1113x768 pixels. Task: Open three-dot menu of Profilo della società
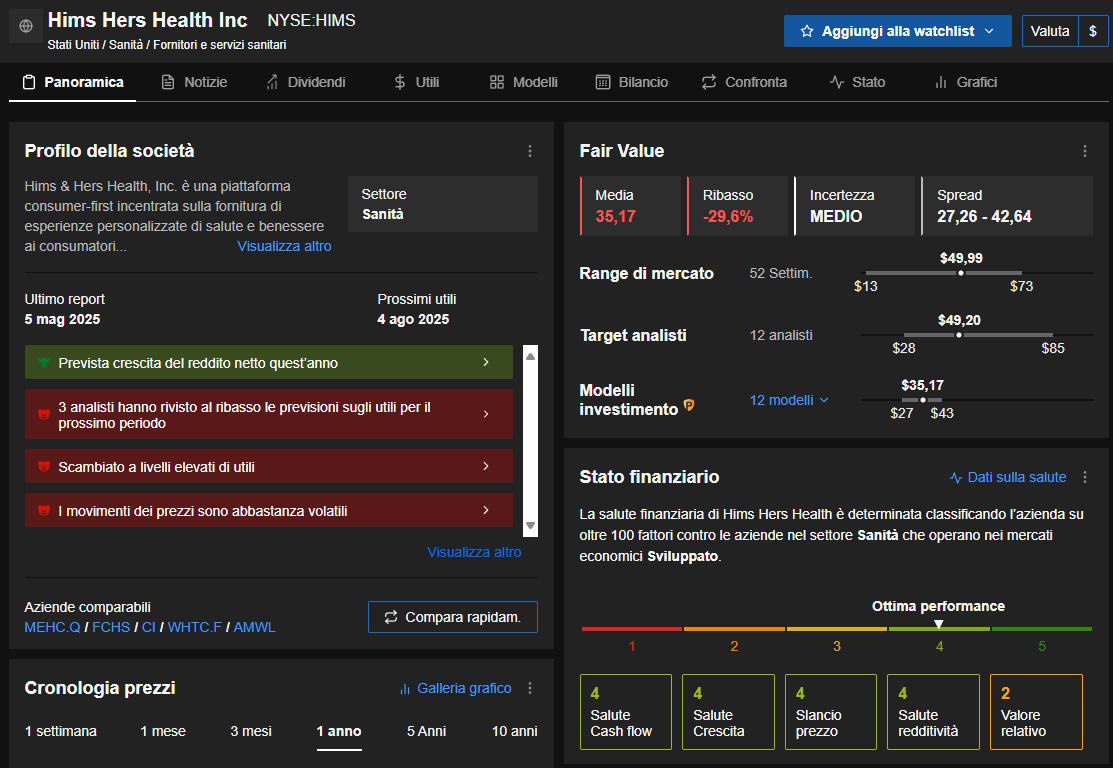pyautogui.click(x=530, y=151)
